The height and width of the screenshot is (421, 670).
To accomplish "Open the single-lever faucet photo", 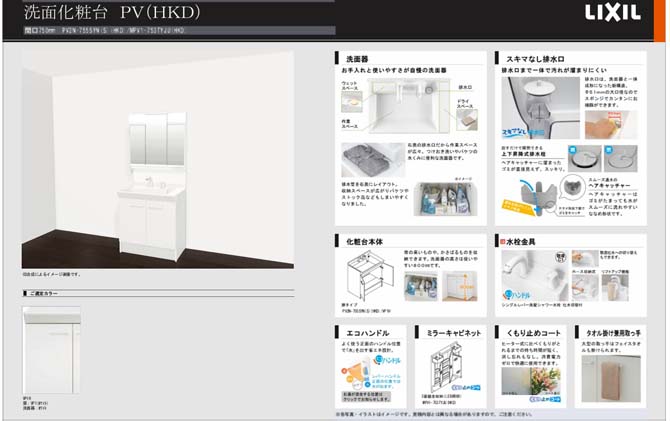I will point(535,275).
